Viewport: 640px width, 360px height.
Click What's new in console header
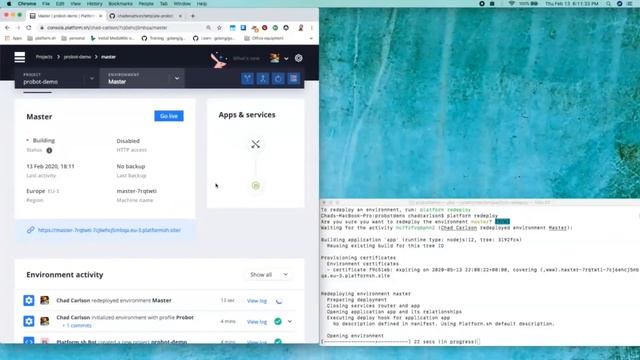[246, 58]
